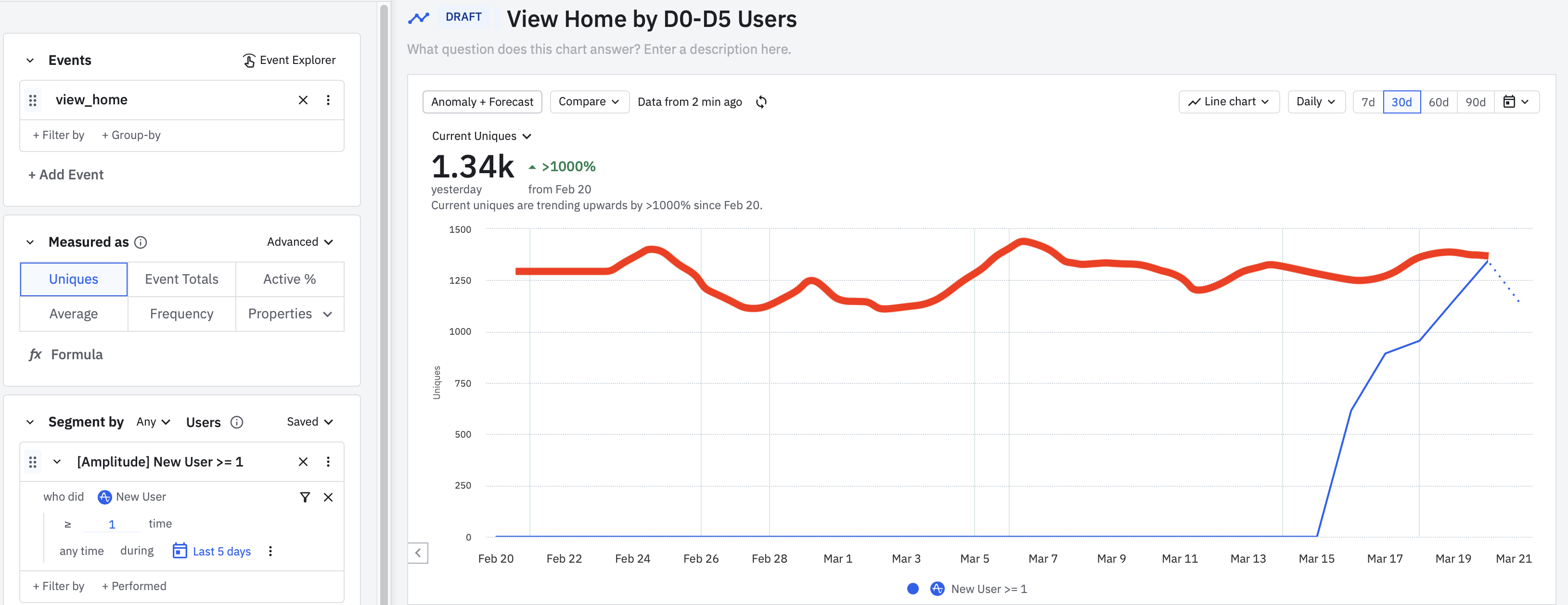Select the Uniques measurement option
The height and width of the screenshot is (605, 1568).
tap(74, 279)
